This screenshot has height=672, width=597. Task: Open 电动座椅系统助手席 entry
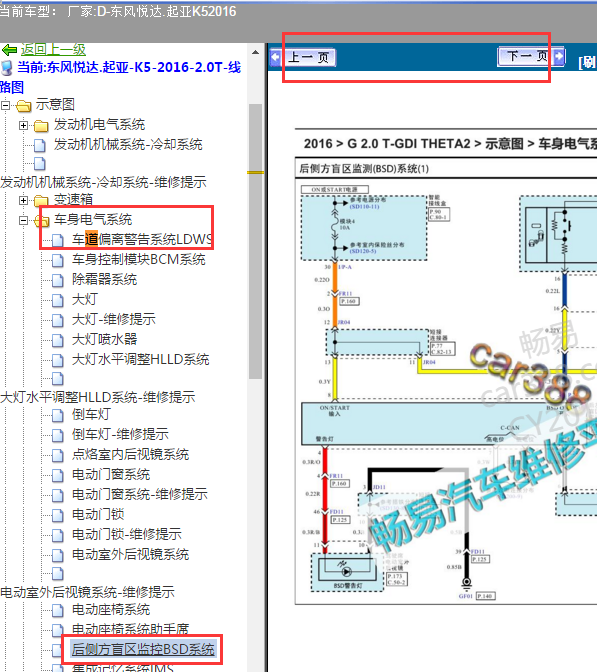tap(130, 629)
